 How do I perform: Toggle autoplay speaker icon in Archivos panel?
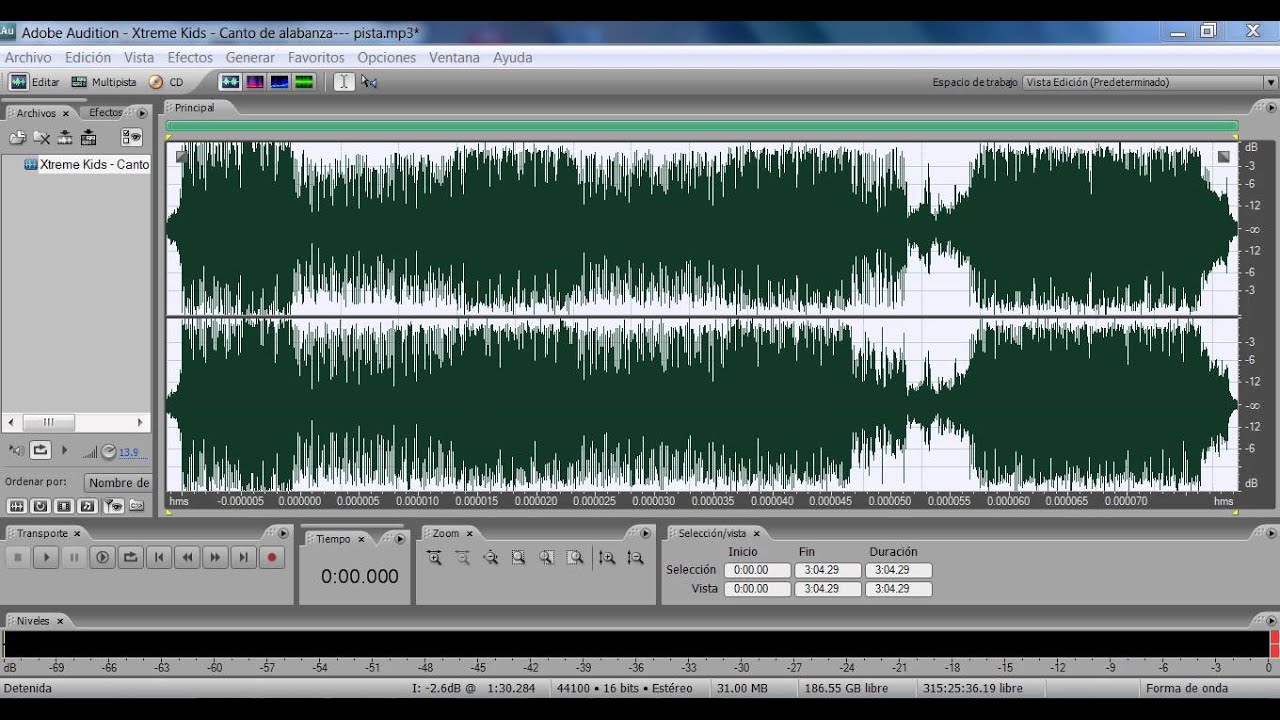pos(16,451)
